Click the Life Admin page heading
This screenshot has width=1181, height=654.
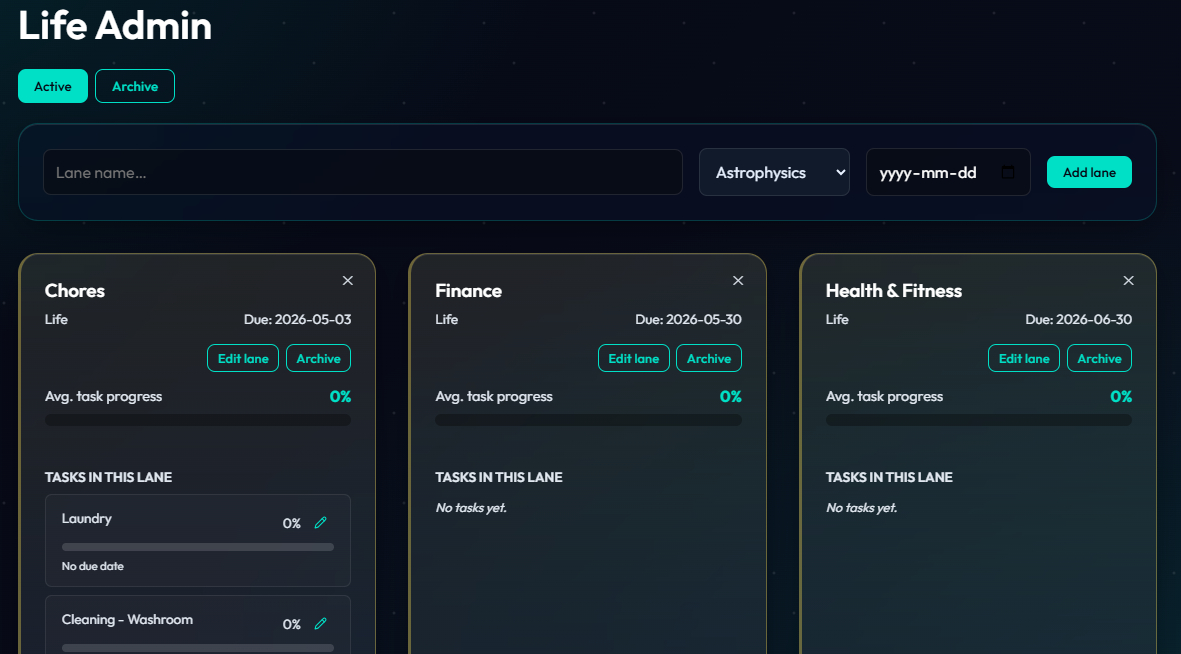tap(114, 26)
